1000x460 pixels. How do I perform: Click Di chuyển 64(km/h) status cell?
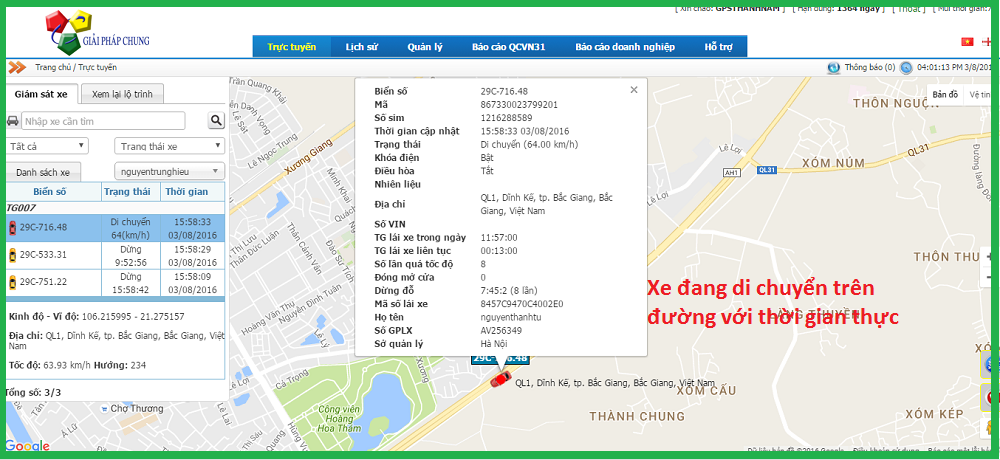click(131, 228)
